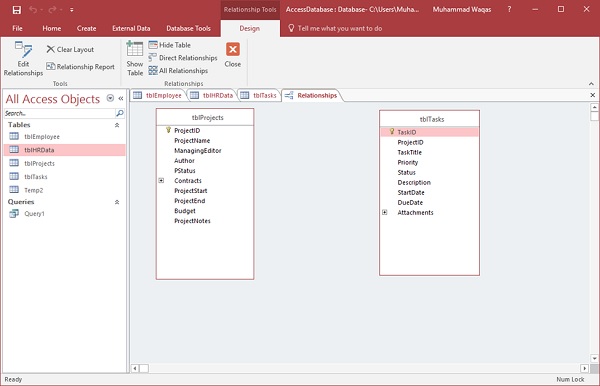Select the Description field
600x386 pixels.
[x=414, y=182]
